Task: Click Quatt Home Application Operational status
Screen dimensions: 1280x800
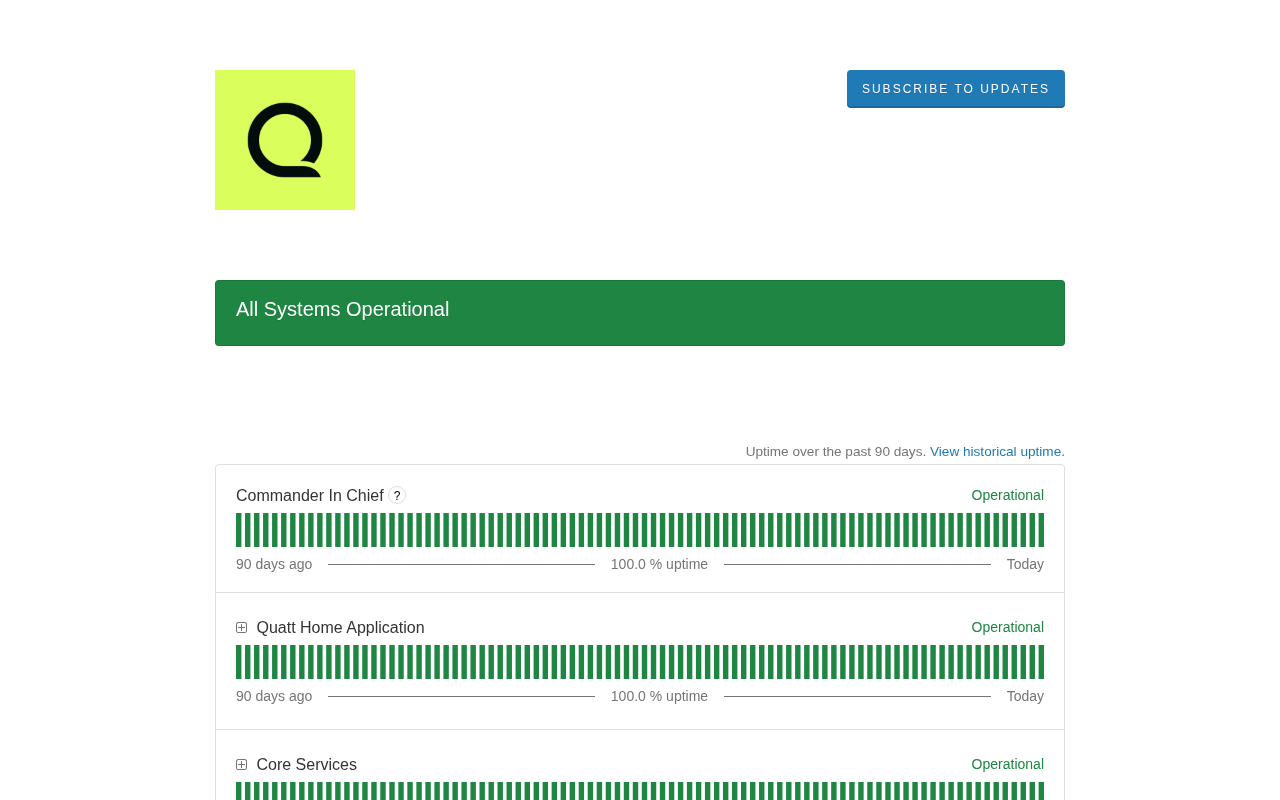Action: pyautogui.click(x=1008, y=627)
